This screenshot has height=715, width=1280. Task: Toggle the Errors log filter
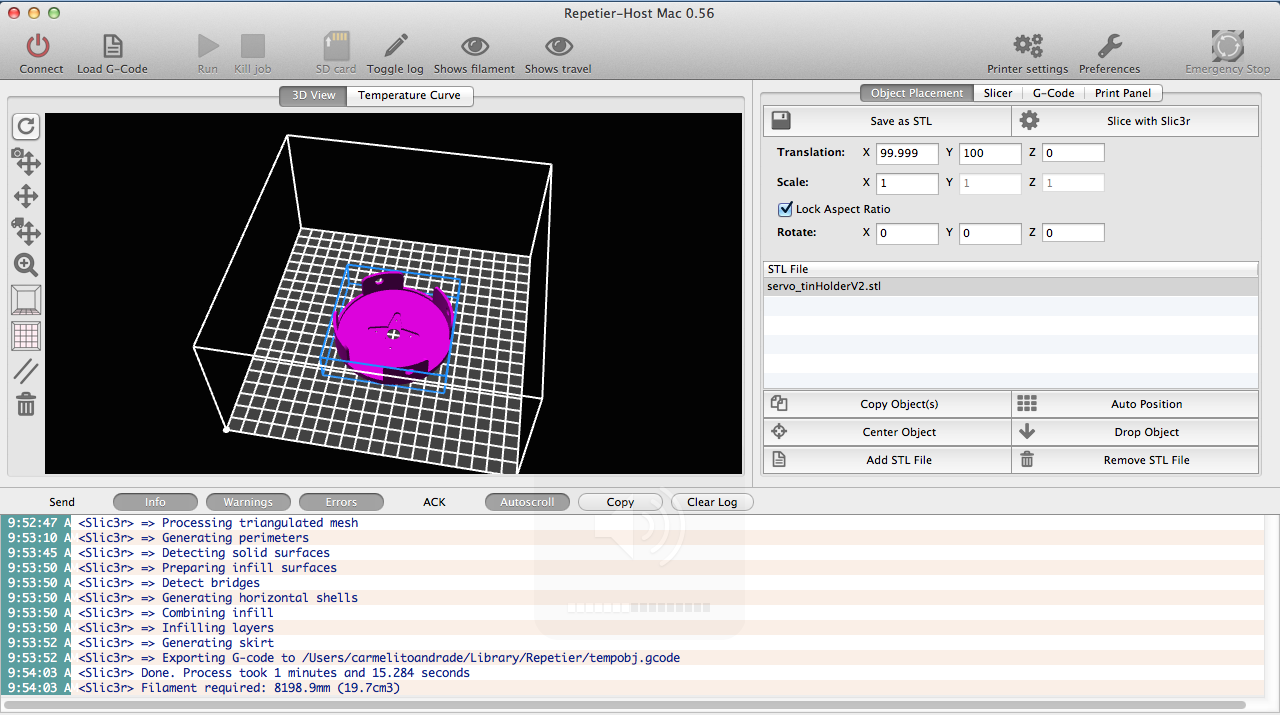point(341,502)
